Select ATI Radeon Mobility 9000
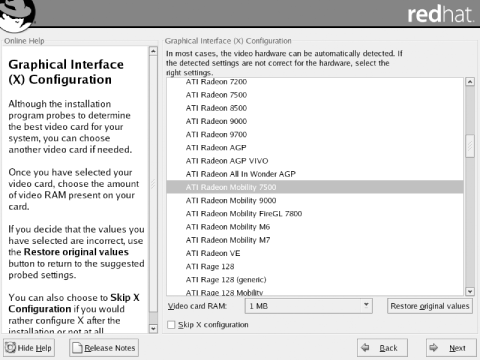 coord(315,200)
